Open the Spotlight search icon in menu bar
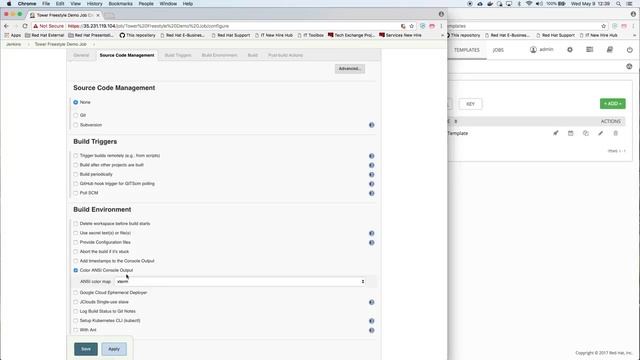Screen dimensions: 640x360 (619, 4)
